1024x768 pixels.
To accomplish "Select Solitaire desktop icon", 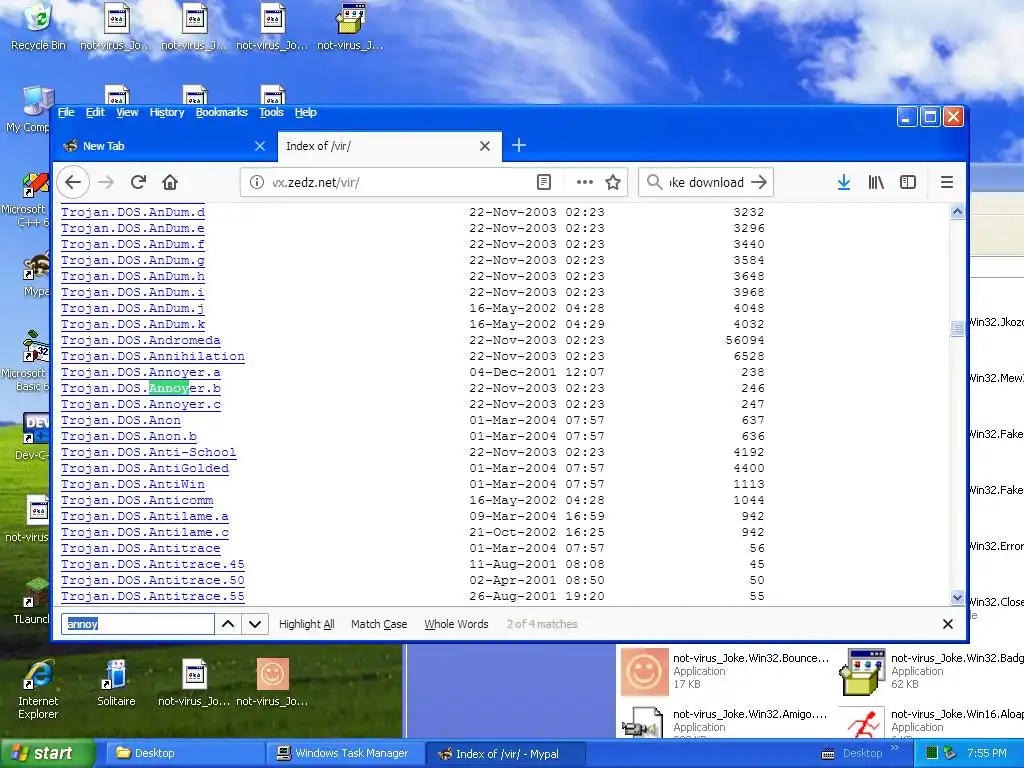I will [x=116, y=684].
